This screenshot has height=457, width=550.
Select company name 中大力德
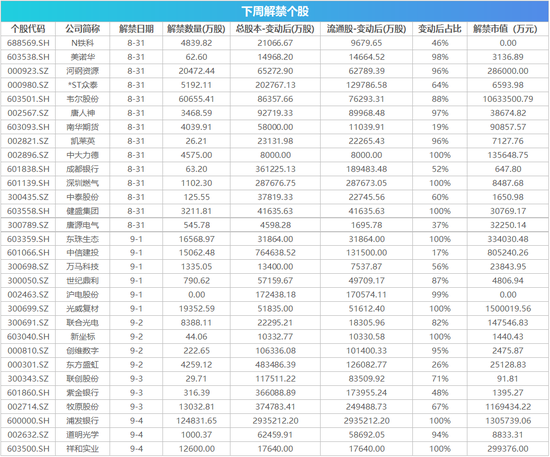pos(82,155)
